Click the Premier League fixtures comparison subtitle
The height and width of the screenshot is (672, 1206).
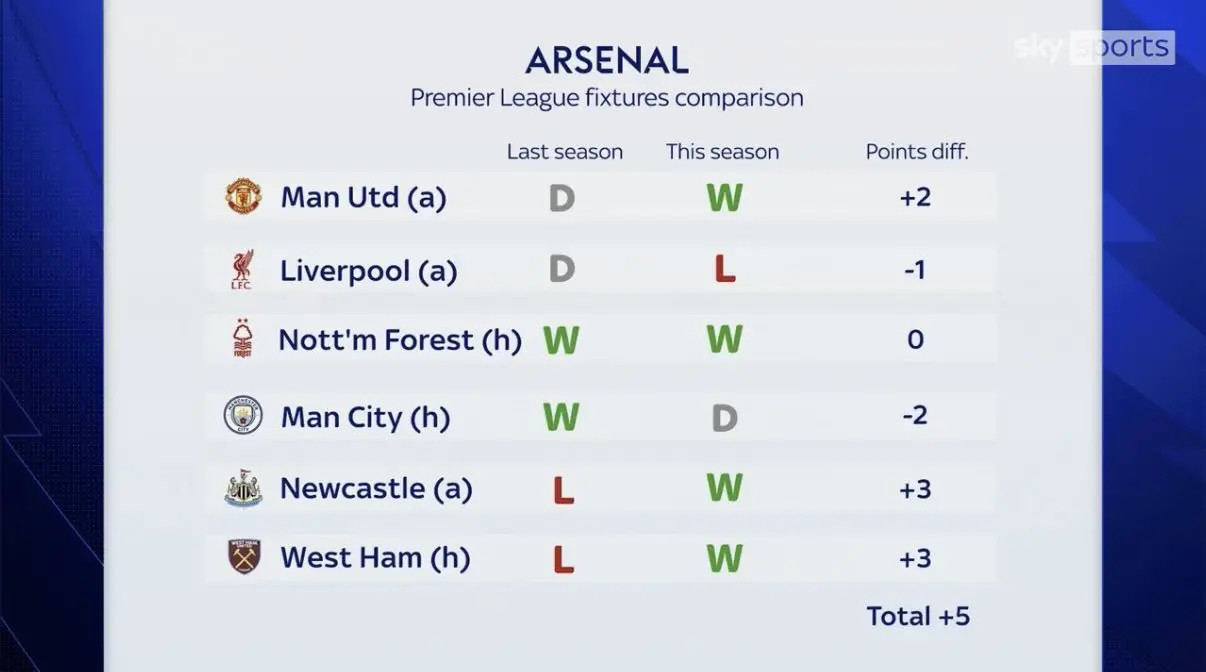(x=607, y=98)
